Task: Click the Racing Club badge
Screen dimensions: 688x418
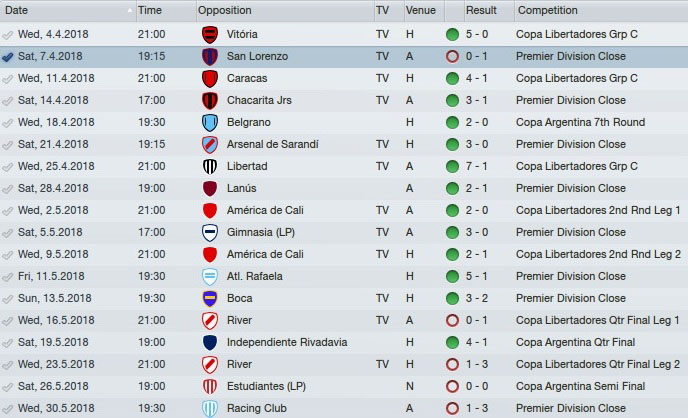Action: [210, 408]
